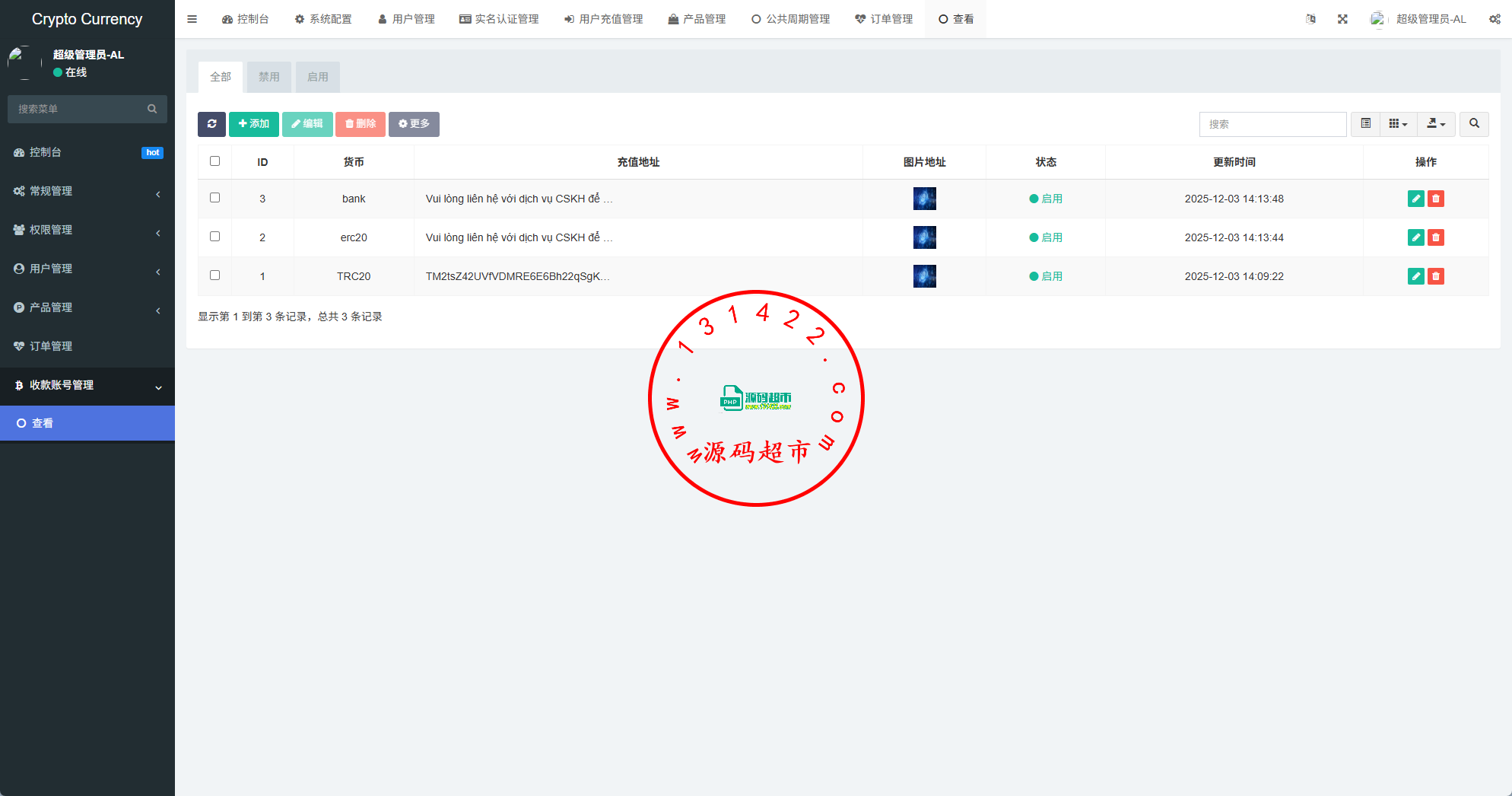1512x796 pixels.
Task: Click the red delete icon for TRC20 row
Action: pyautogui.click(x=1436, y=276)
